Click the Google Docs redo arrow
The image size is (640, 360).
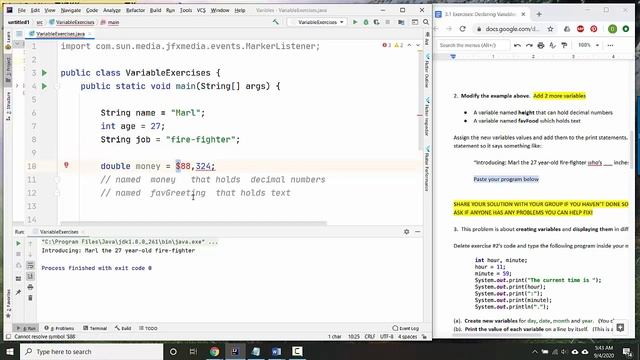[529, 45]
